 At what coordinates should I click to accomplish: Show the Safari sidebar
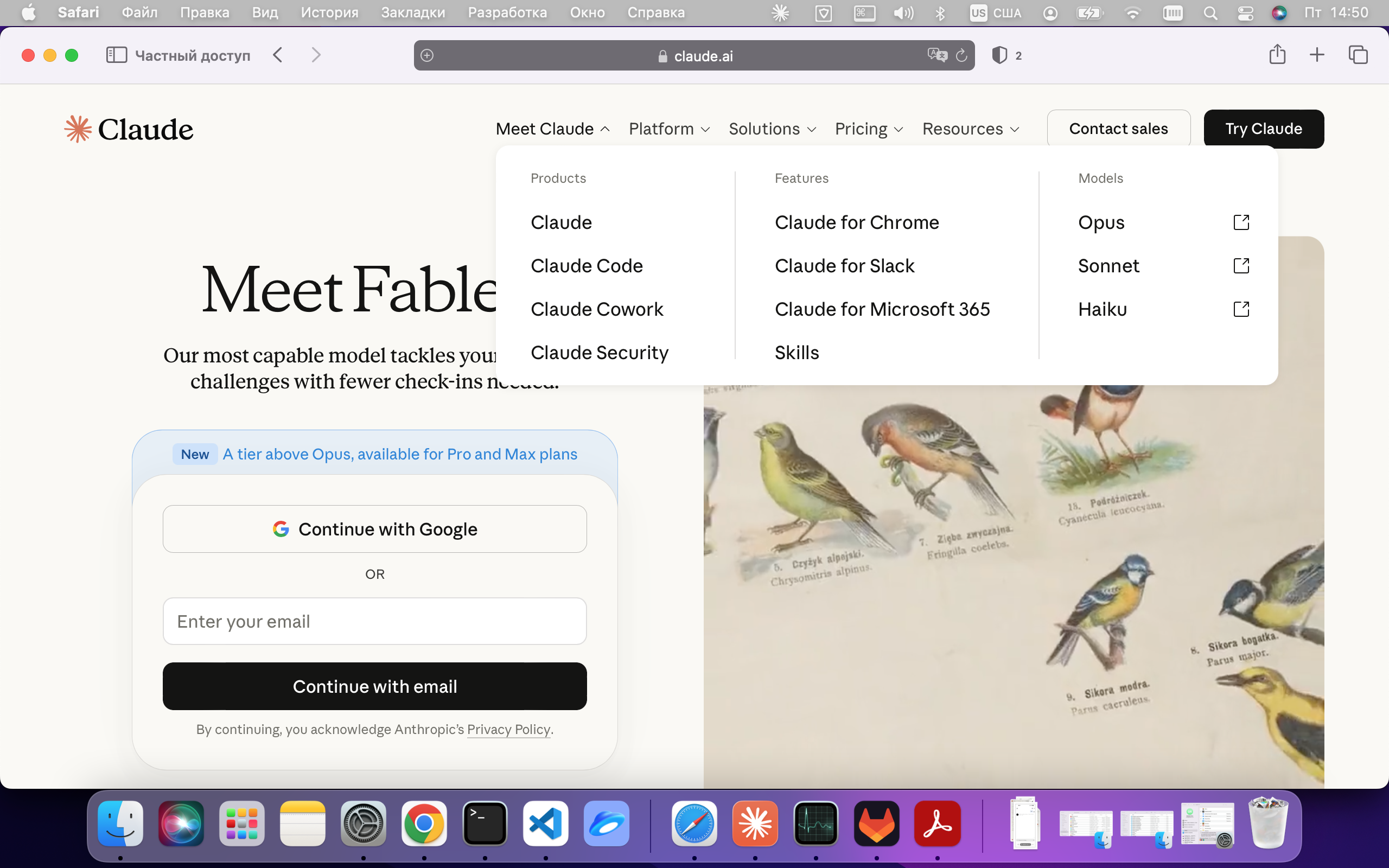pos(117,55)
